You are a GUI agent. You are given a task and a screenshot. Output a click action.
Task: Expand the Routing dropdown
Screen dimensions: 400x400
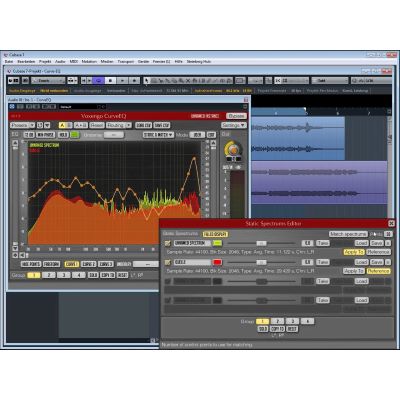[x=119, y=125]
